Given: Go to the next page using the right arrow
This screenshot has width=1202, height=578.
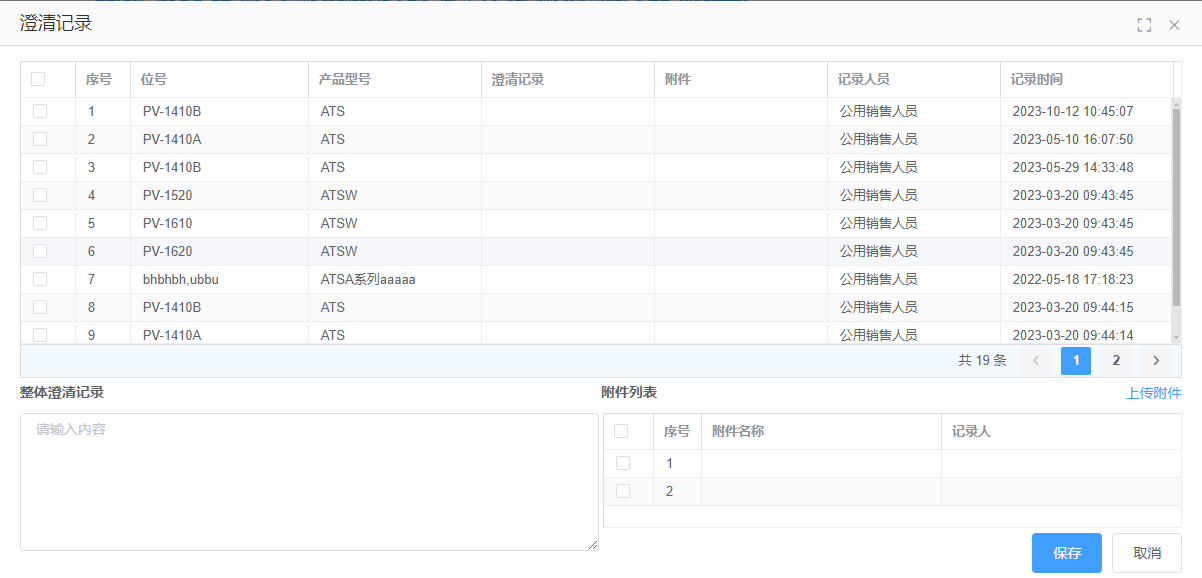Looking at the screenshot, I should (1156, 361).
